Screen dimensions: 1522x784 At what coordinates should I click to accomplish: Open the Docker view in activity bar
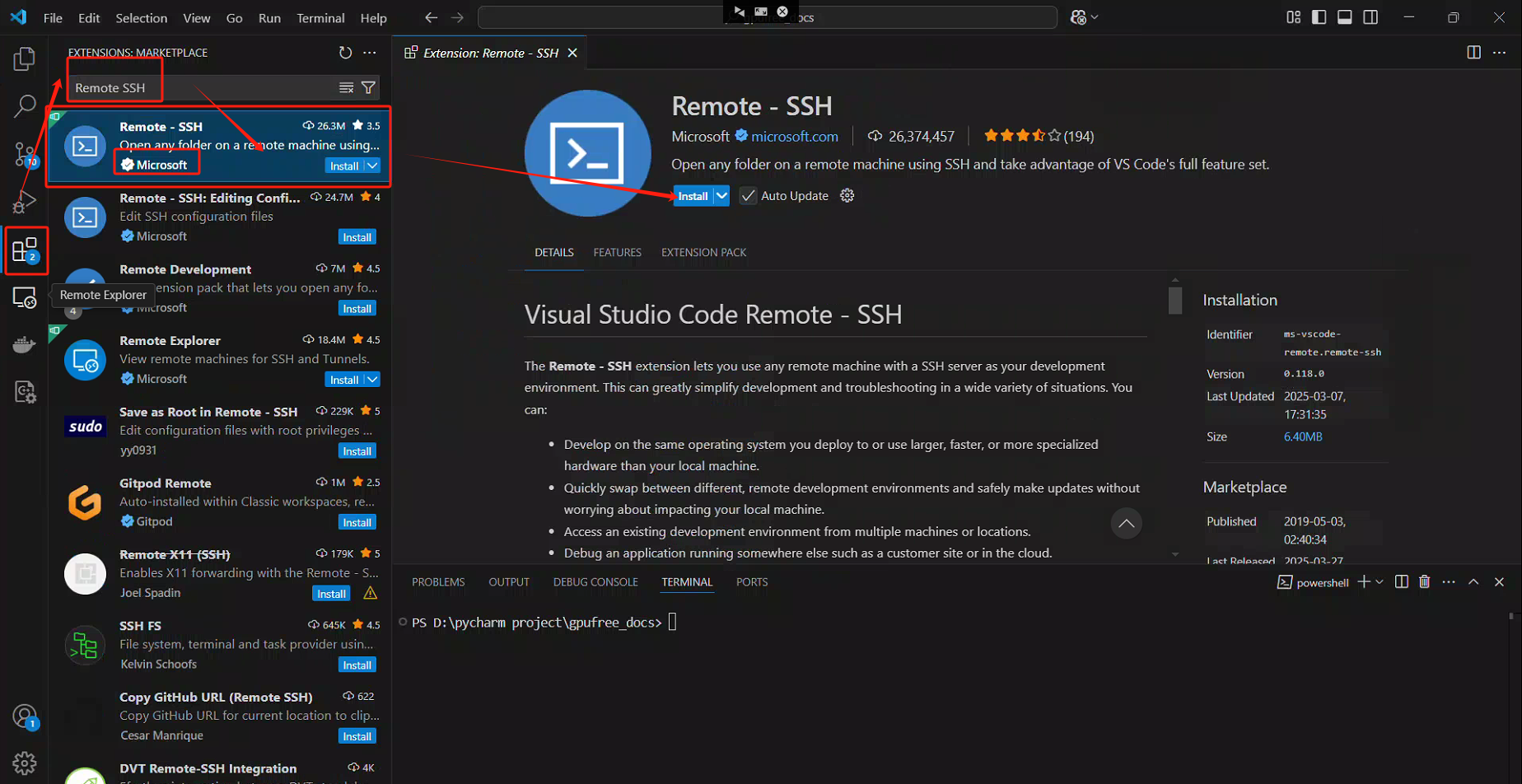(25, 344)
